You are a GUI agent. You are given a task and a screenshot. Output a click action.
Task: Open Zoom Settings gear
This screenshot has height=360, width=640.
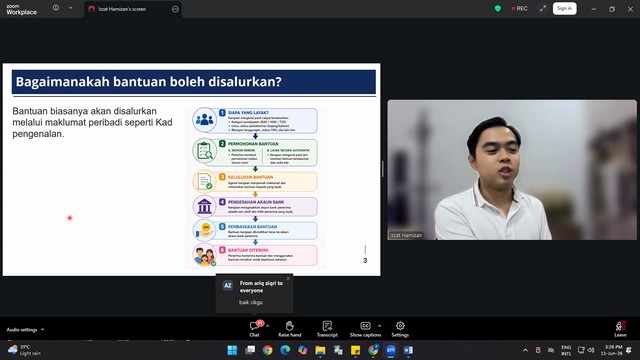[x=400, y=329]
